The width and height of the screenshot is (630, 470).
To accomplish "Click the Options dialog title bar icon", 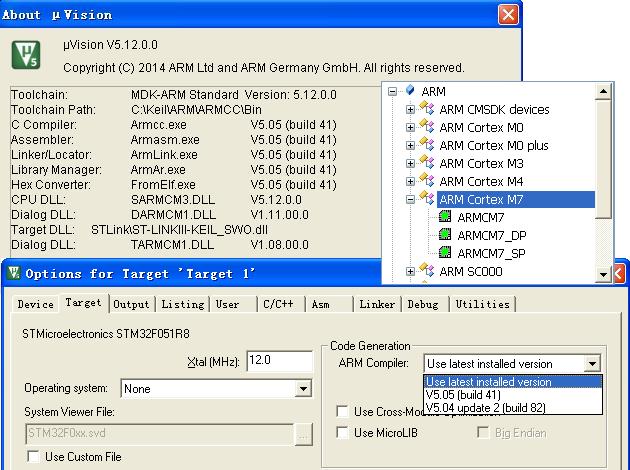I will pos(13,273).
